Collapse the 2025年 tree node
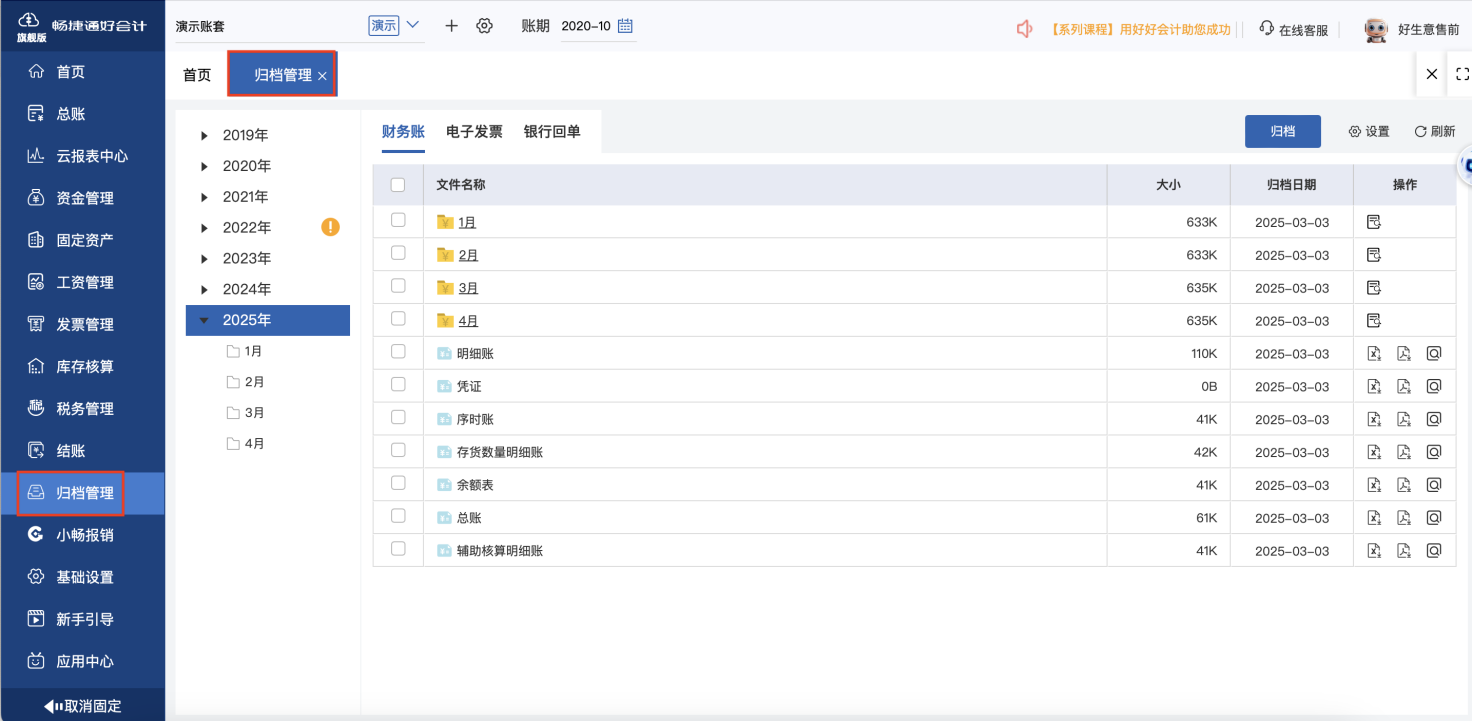 [x=204, y=320]
